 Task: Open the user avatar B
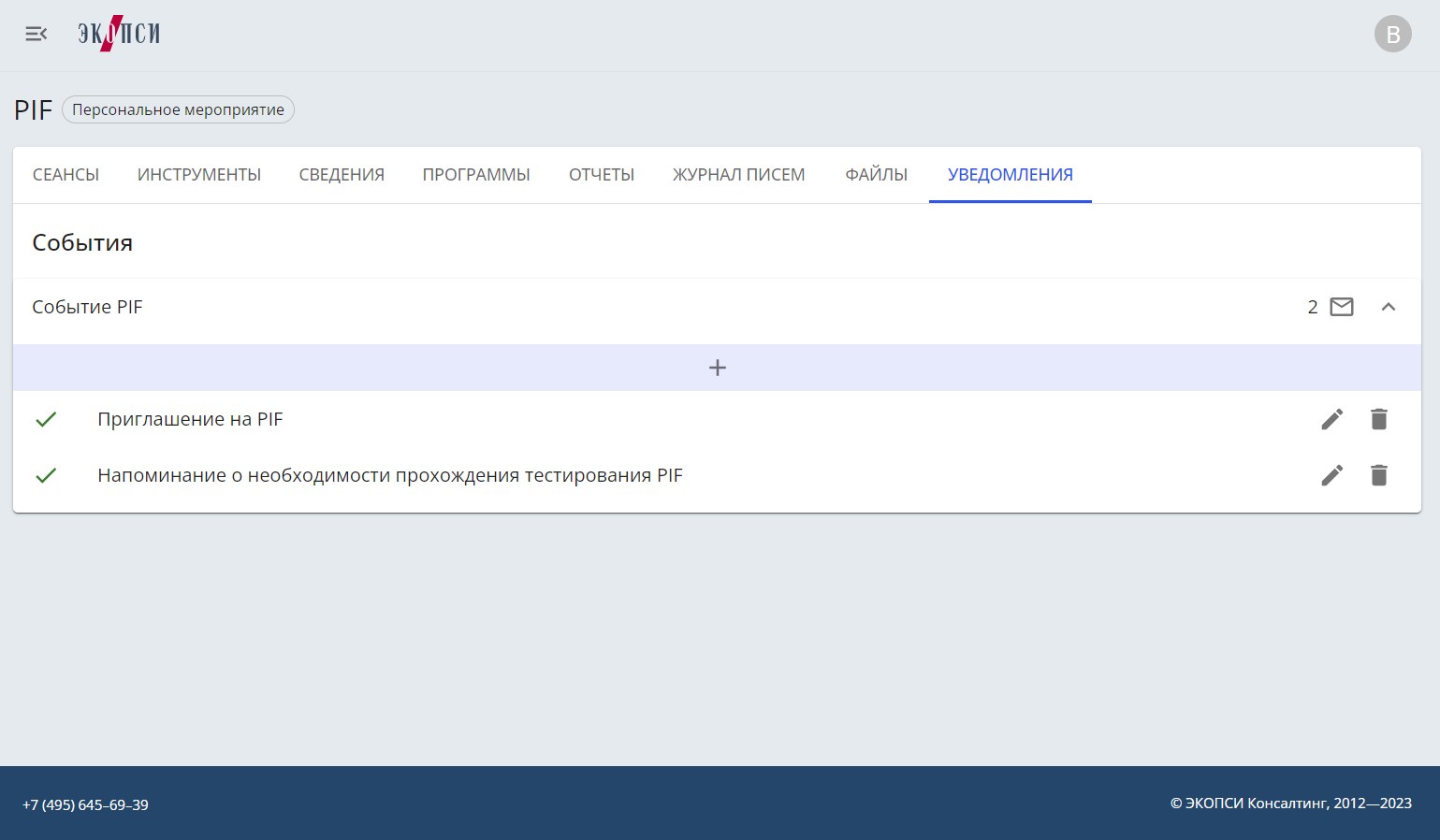coord(1392,35)
